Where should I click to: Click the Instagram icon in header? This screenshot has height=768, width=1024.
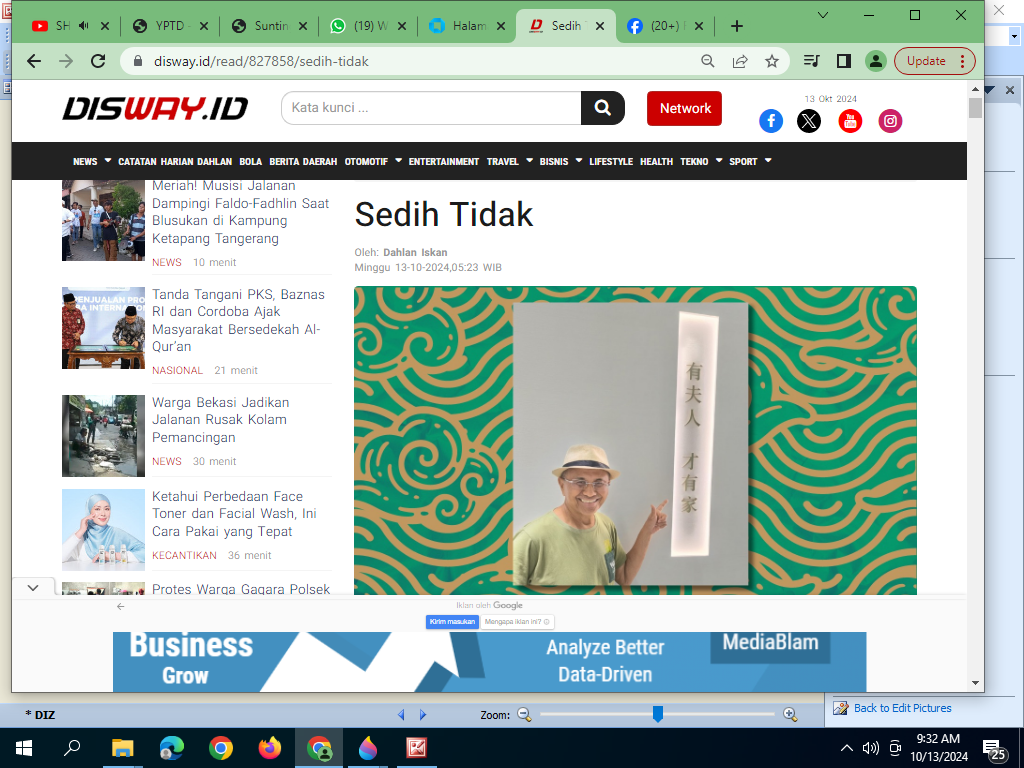[890, 121]
